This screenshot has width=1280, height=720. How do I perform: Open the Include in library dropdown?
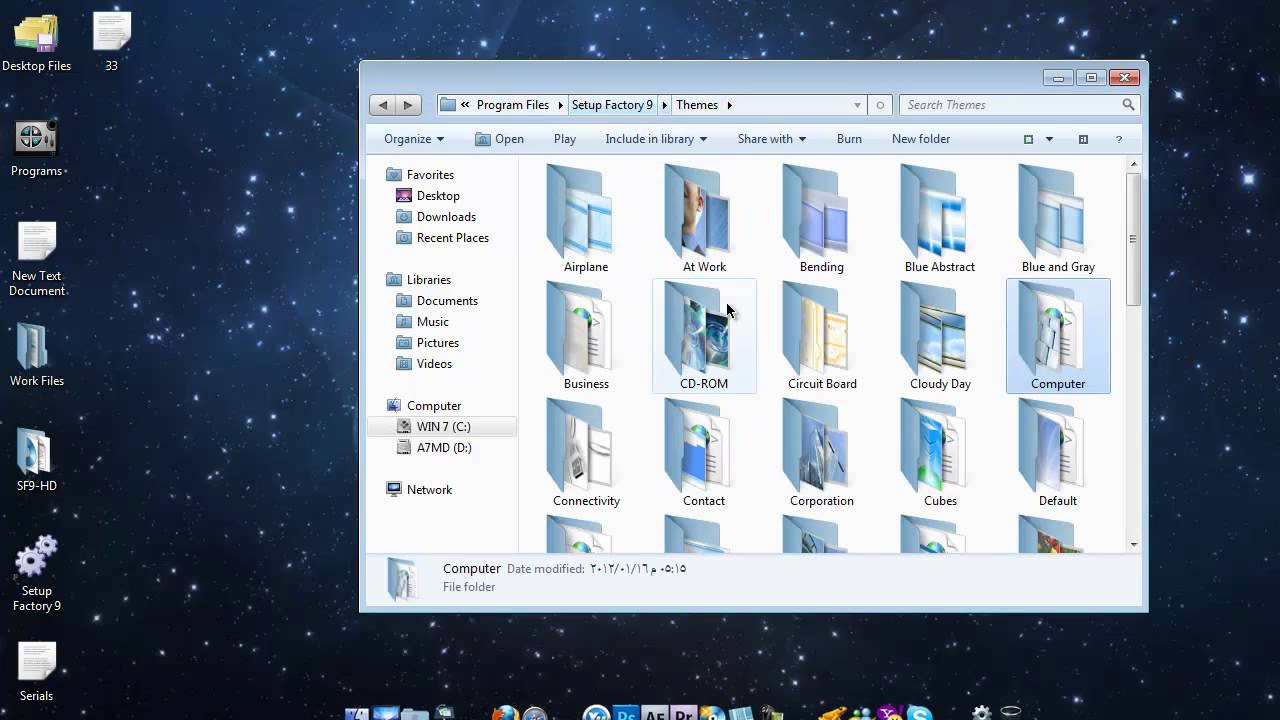(x=656, y=139)
